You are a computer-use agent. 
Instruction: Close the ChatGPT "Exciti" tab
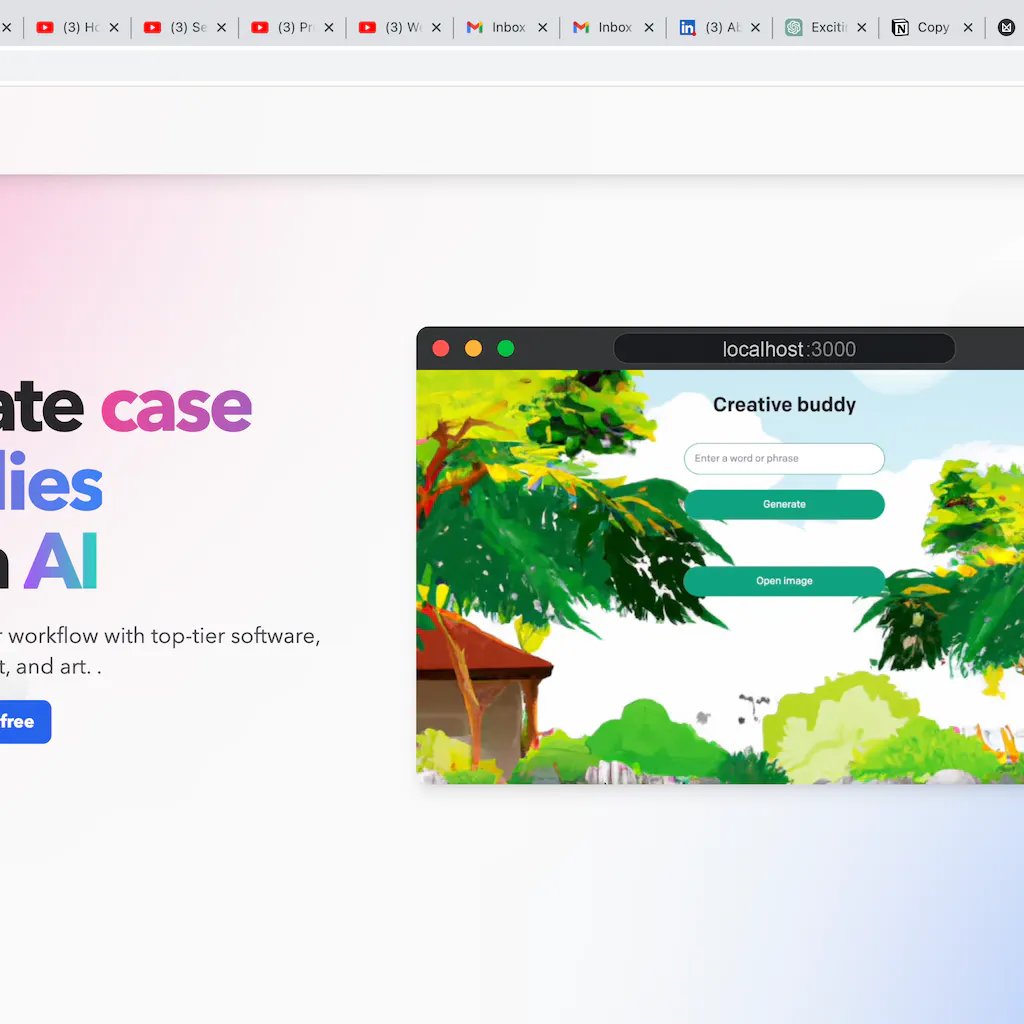pyautogui.click(x=862, y=28)
